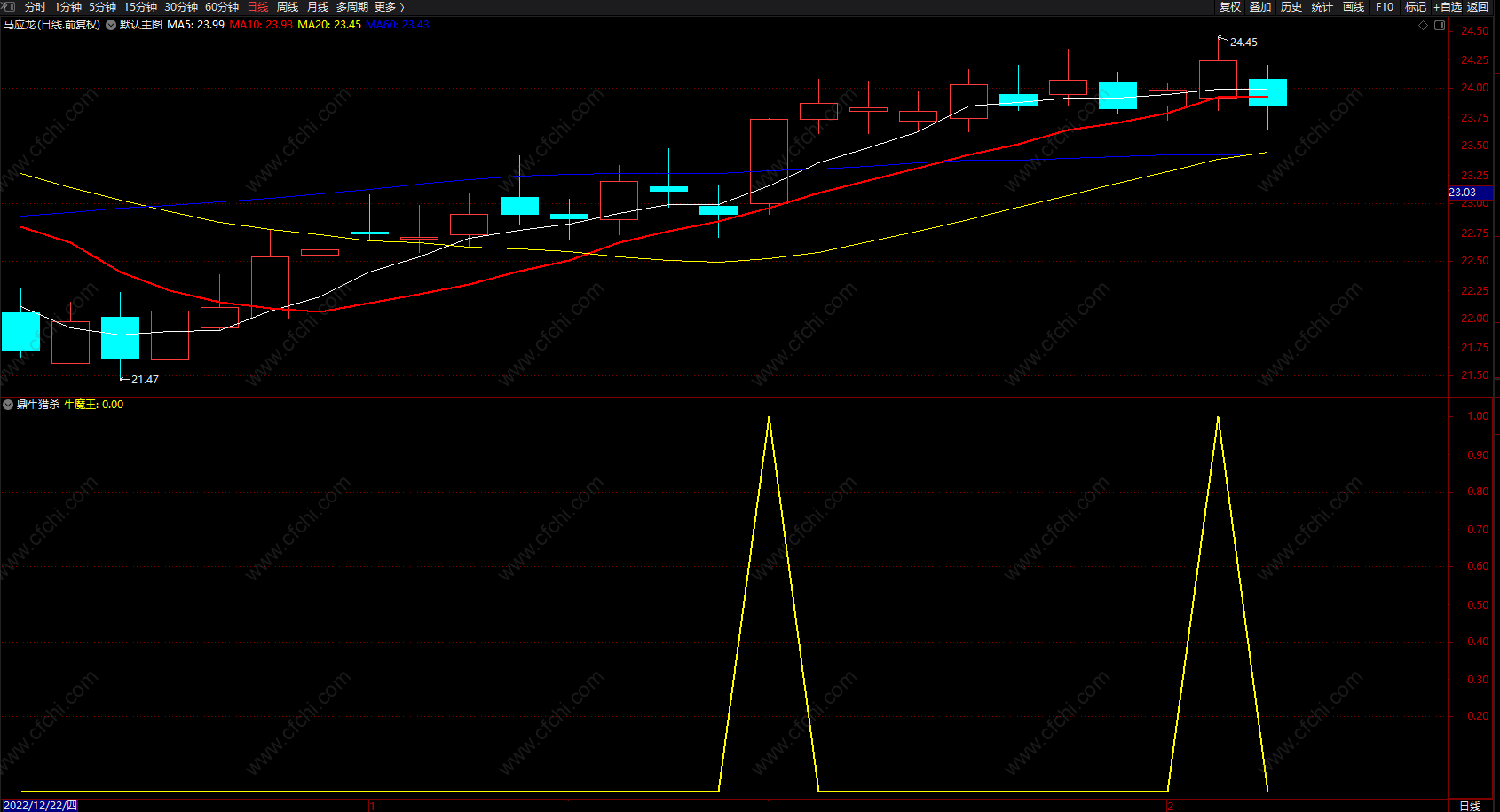Click the 标记 mark button

(x=1416, y=7)
